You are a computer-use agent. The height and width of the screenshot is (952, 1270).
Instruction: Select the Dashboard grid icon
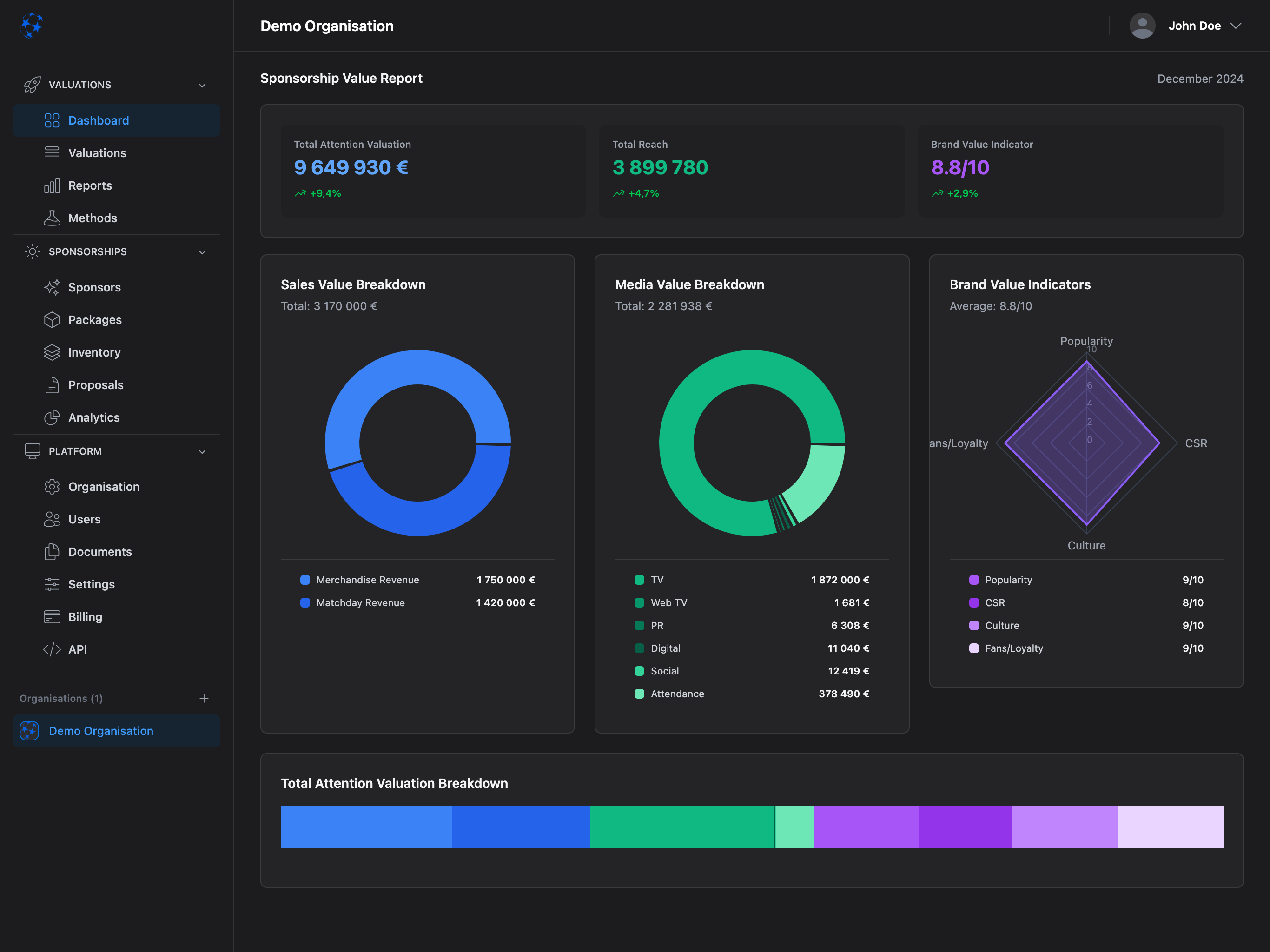[x=52, y=120]
